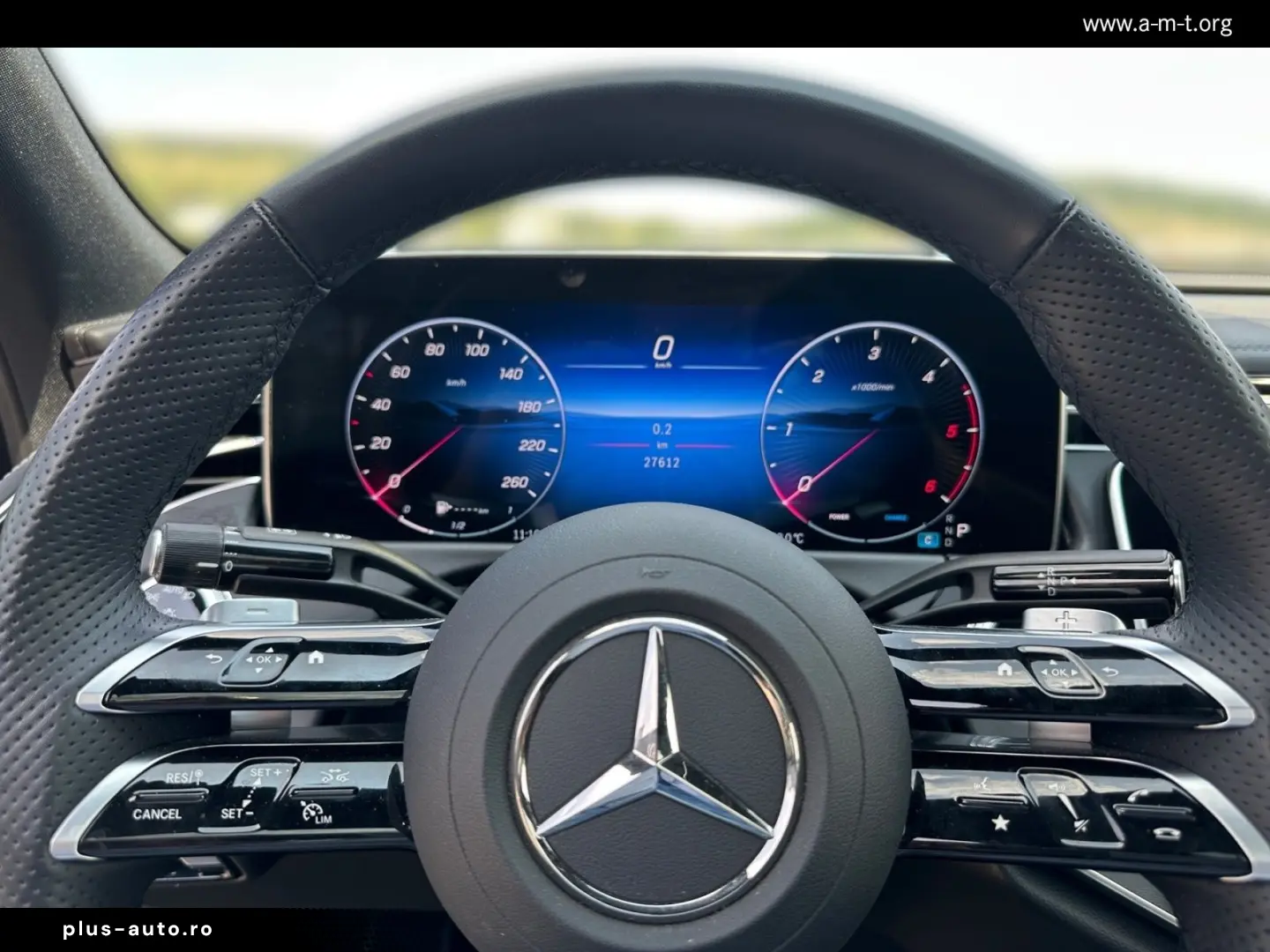Tap the 140 mark on the speedometer
Viewport: 1270px width, 952px height.
click(512, 374)
